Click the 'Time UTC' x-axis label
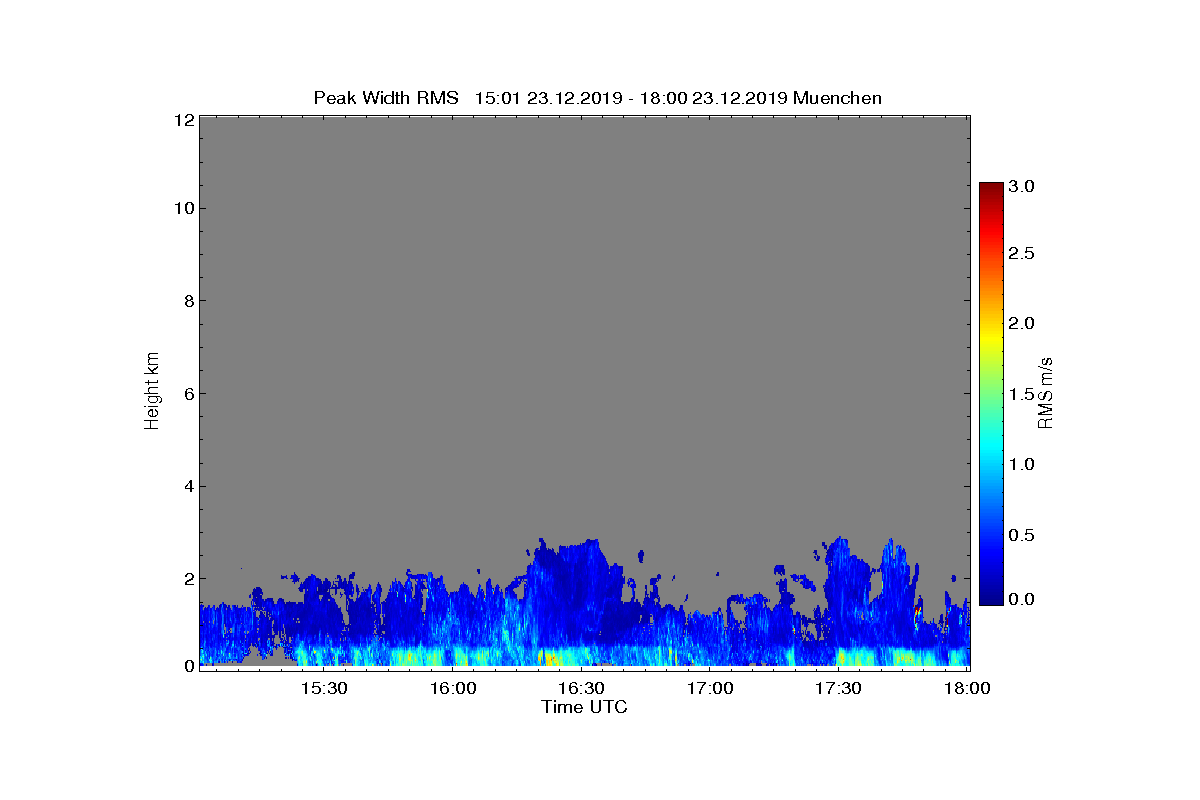The image size is (1200, 800). pos(585,707)
